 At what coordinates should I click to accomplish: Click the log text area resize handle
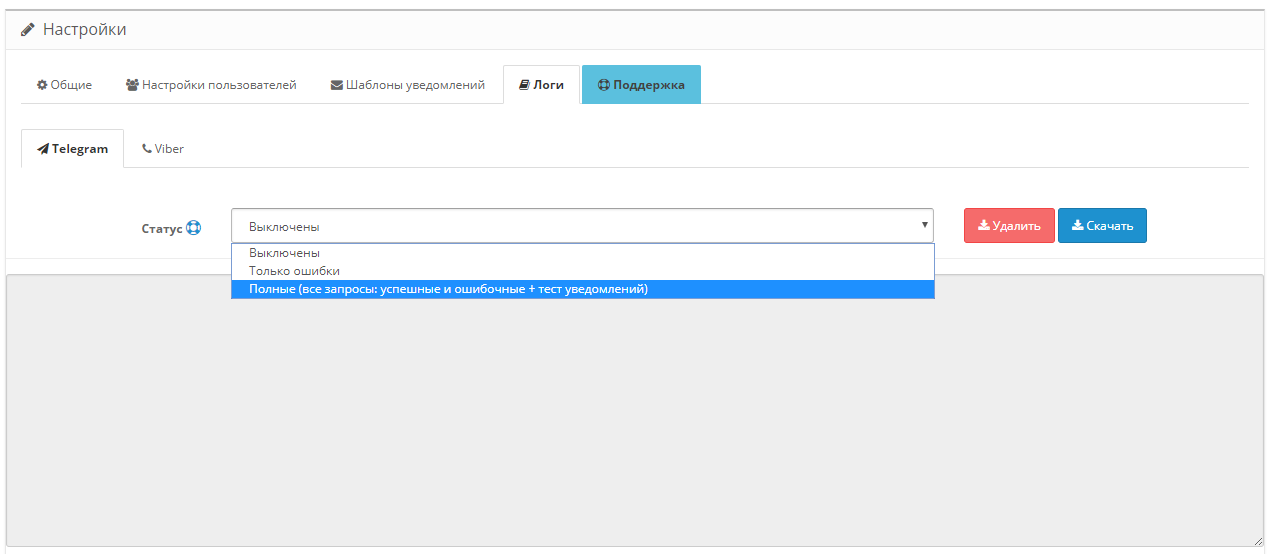pos(1257,540)
